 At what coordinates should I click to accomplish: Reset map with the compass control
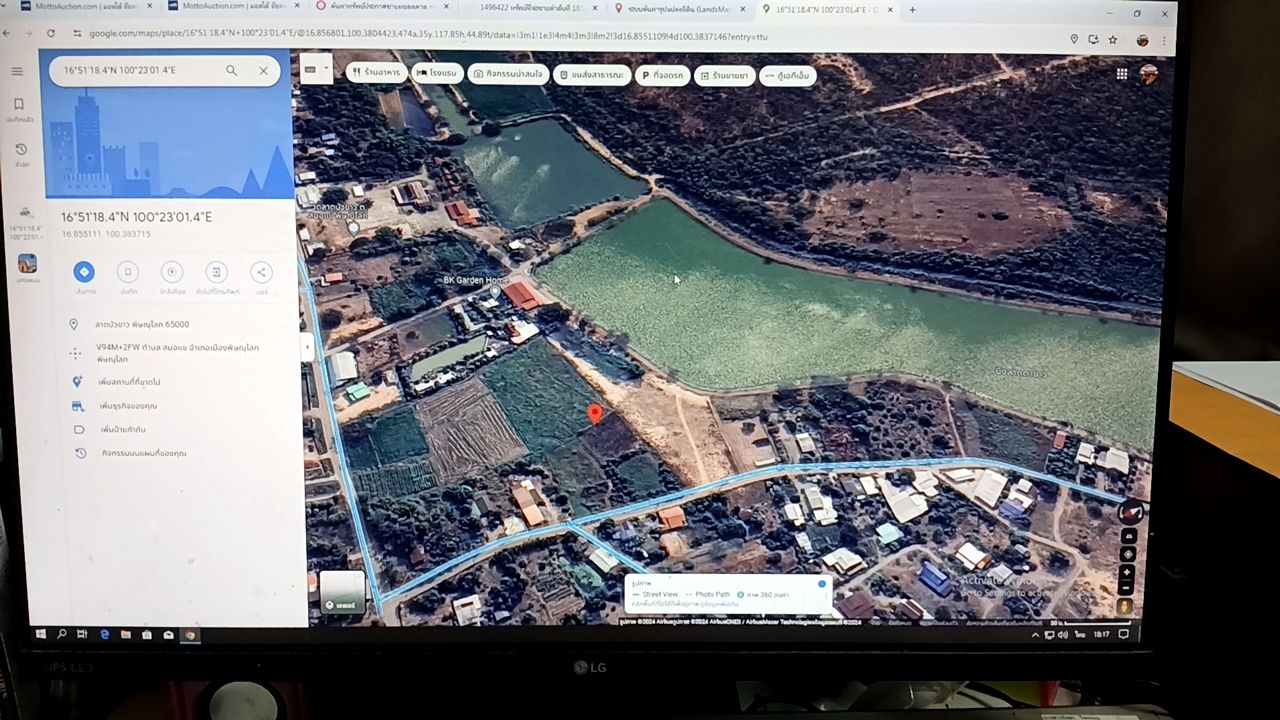[x=1130, y=512]
